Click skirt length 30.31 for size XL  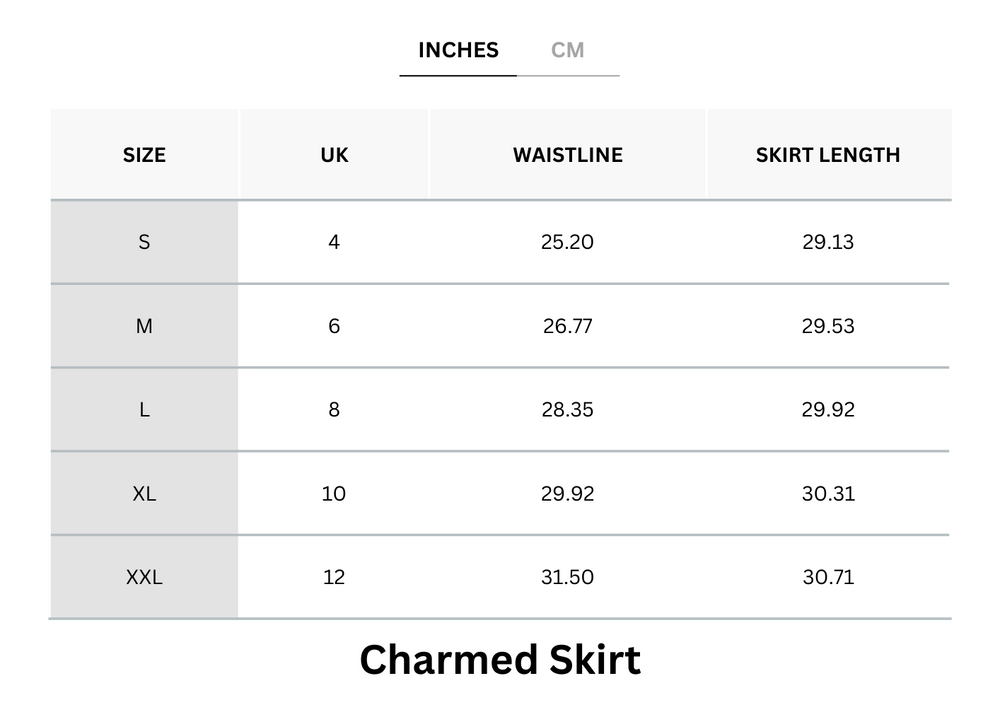pyautogui.click(x=829, y=493)
